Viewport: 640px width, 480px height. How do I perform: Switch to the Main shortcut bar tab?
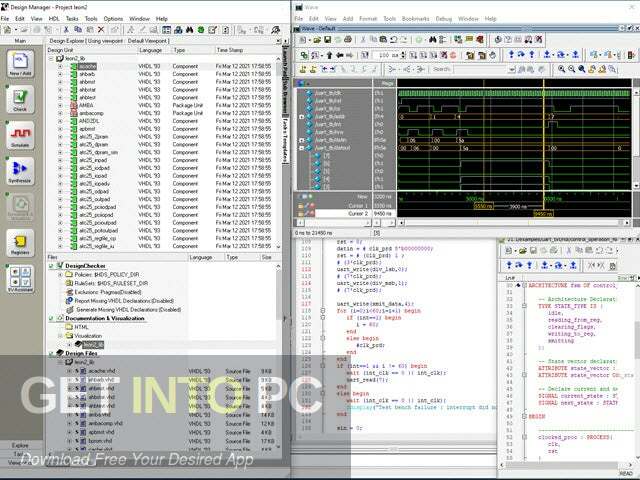click(x=20, y=41)
